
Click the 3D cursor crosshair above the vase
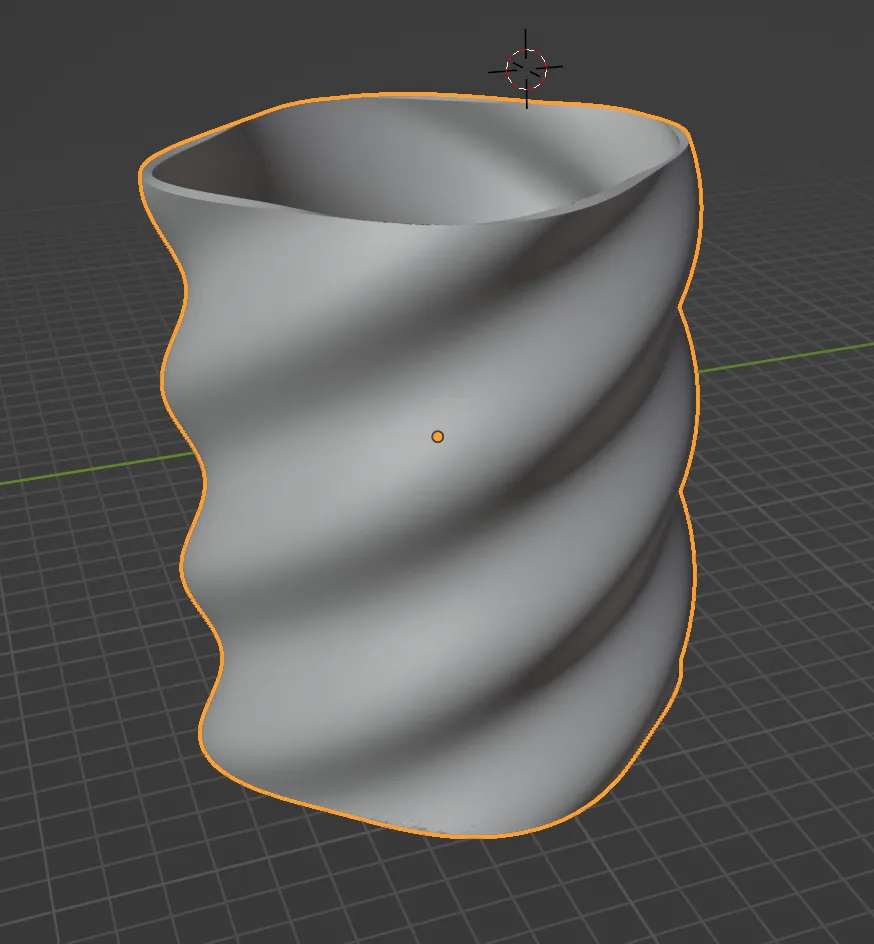[x=527, y=69]
